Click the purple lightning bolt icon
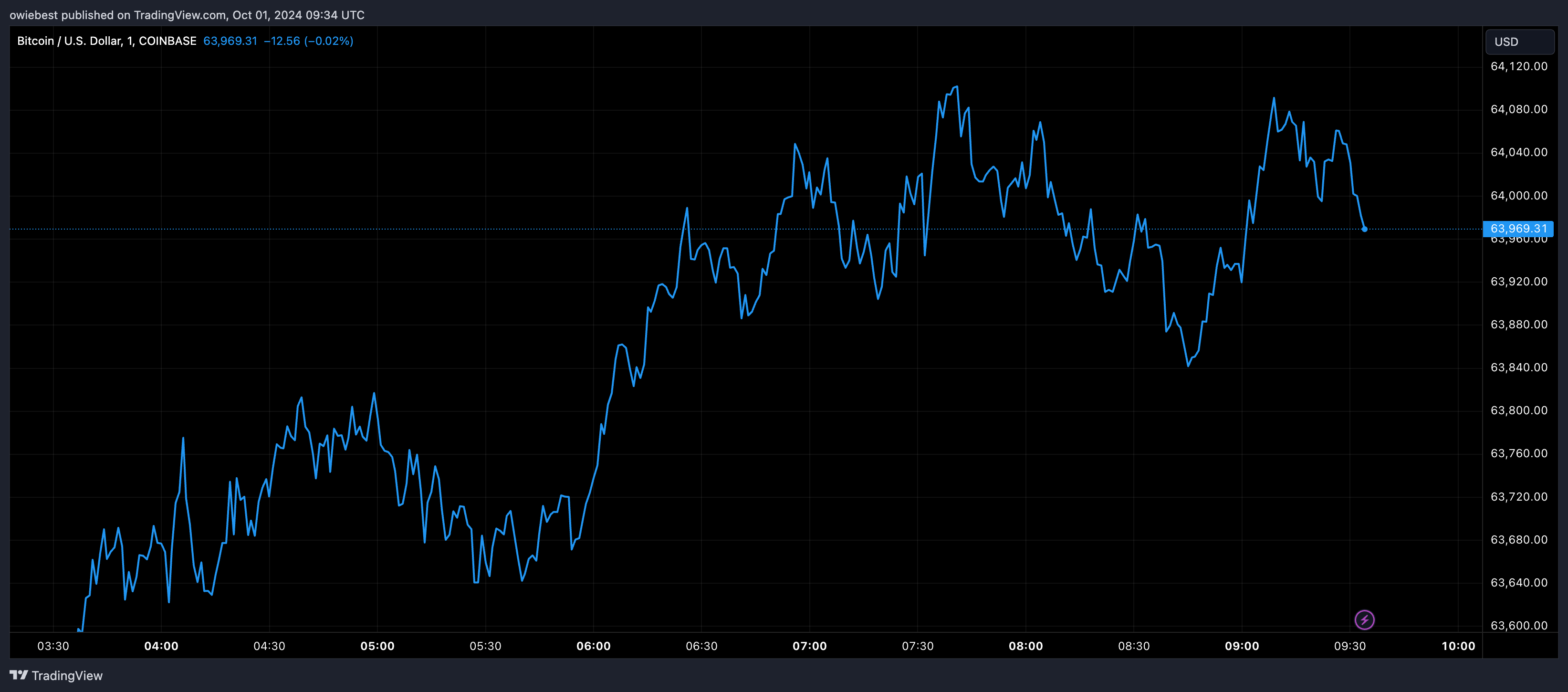The height and width of the screenshot is (692, 1568). (1364, 619)
